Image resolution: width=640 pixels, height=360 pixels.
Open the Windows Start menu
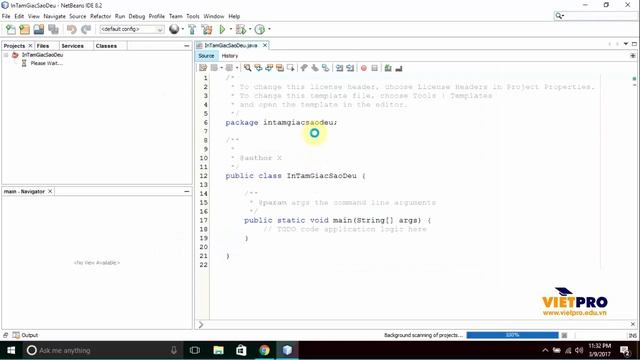click(11, 350)
